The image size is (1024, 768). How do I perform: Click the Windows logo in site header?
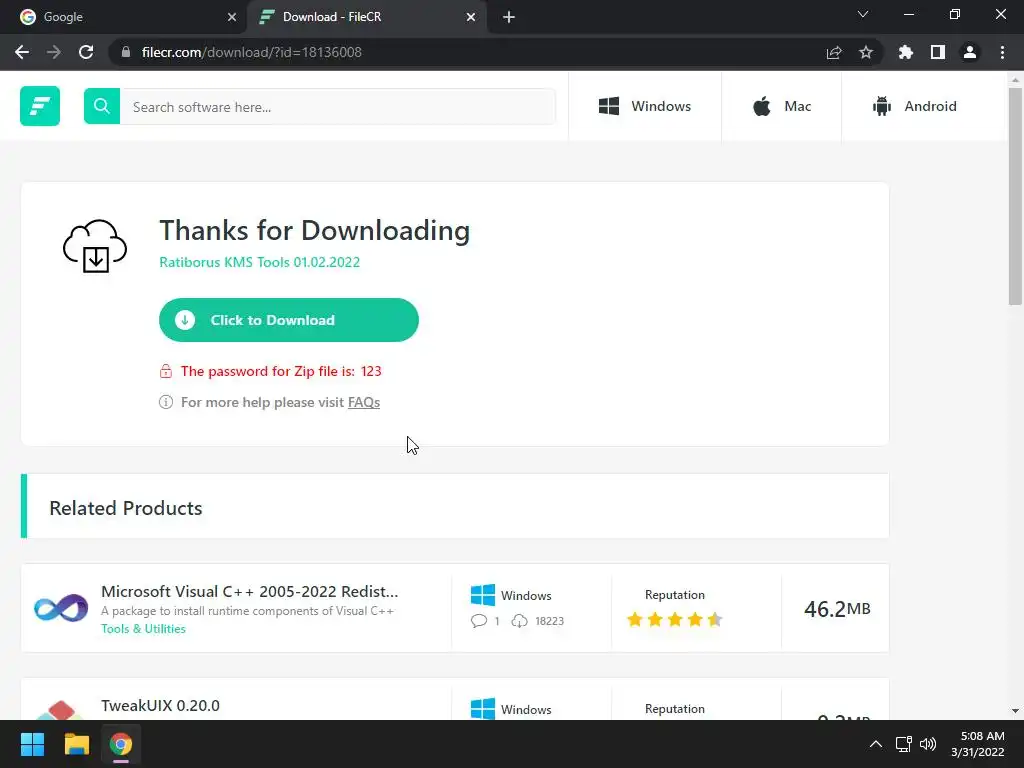pyautogui.click(x=609, y=106)
